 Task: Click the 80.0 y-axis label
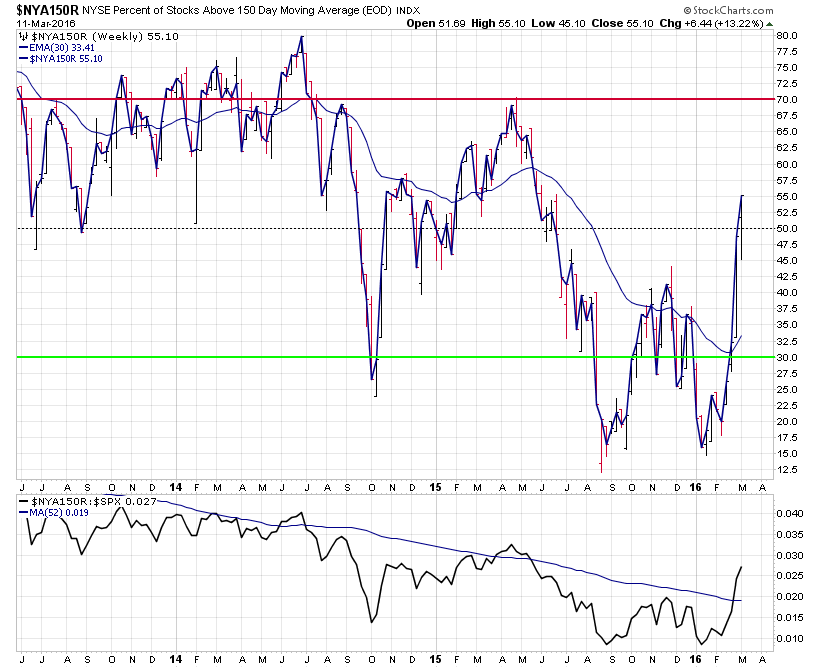click(787, 36)
